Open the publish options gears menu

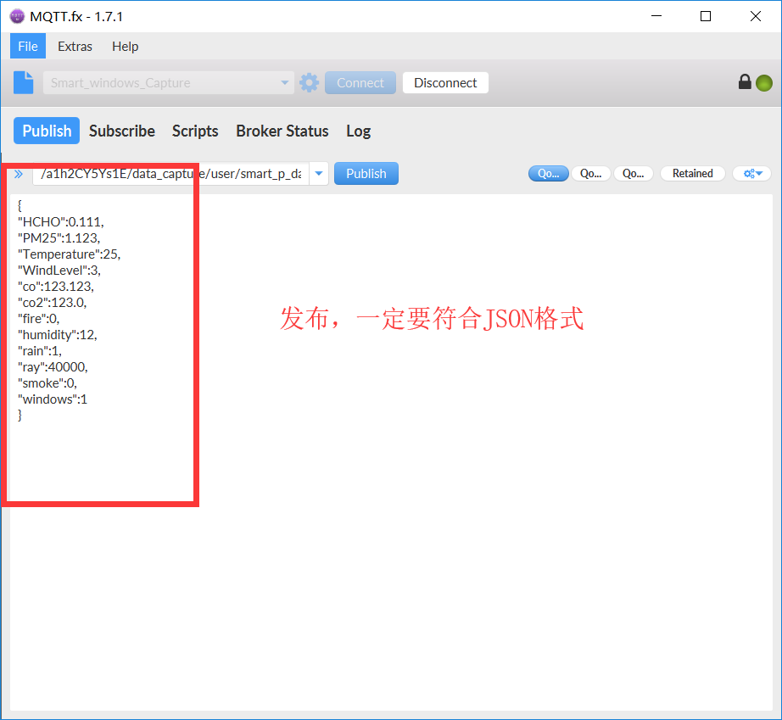click(752, 174)
